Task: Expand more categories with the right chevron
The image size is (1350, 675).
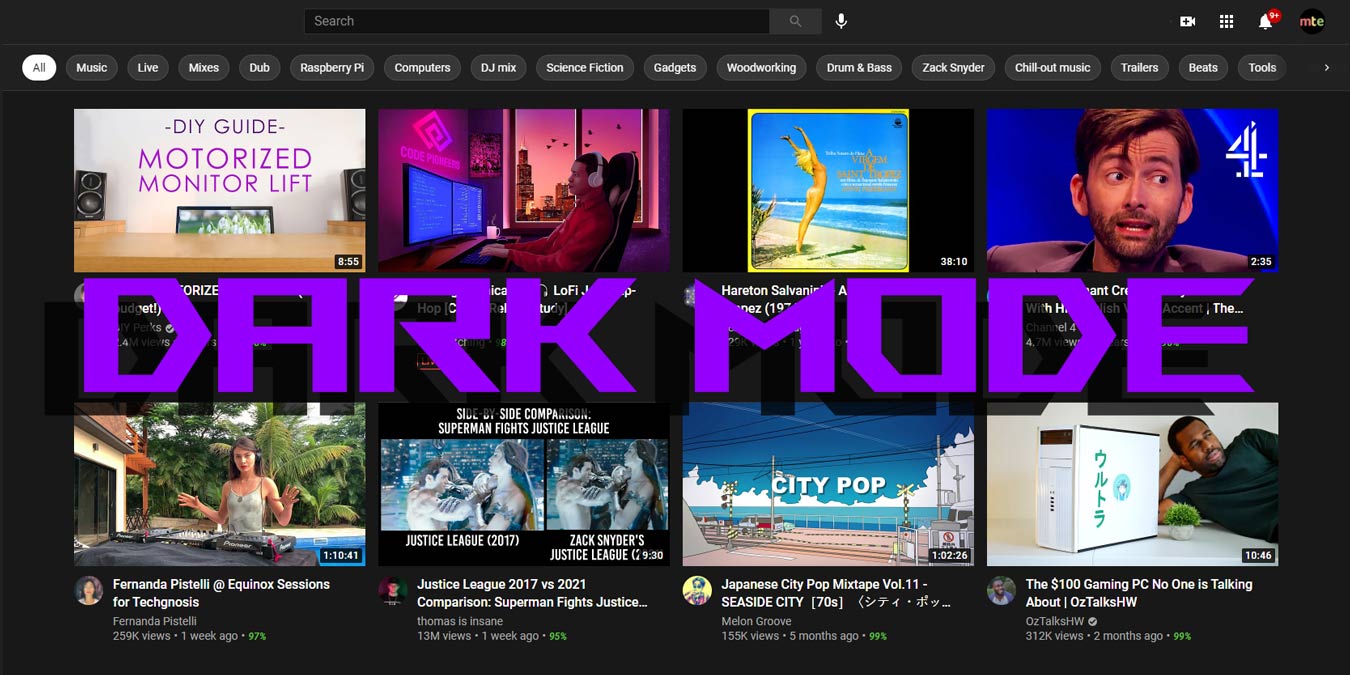Action: click(1328, 67)
